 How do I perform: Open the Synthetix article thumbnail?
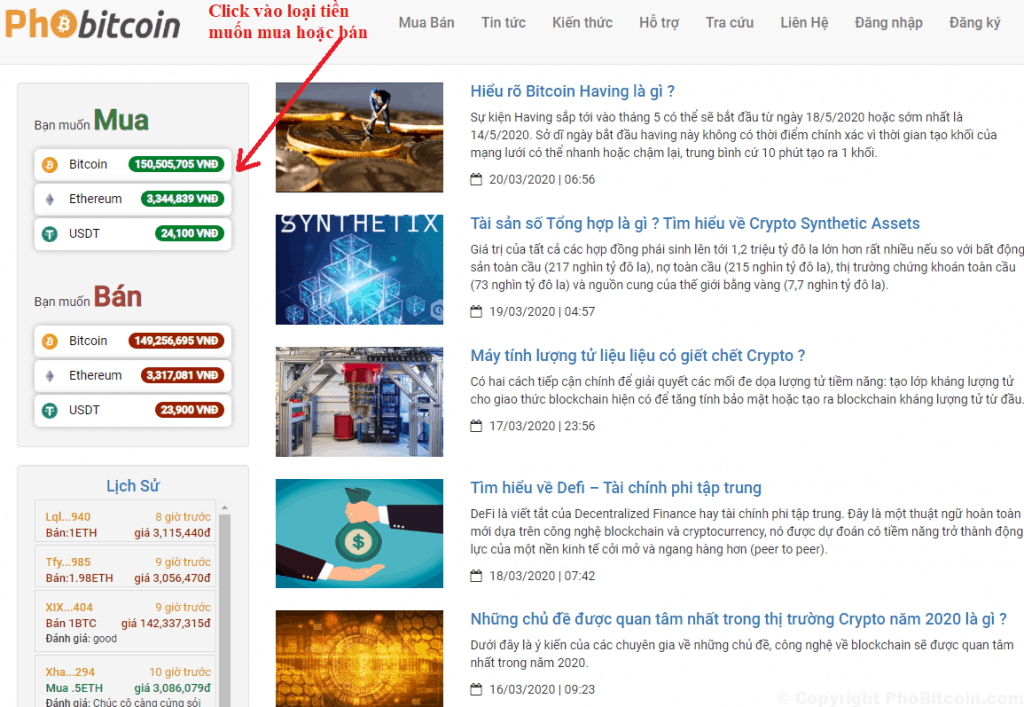(359, 269)
